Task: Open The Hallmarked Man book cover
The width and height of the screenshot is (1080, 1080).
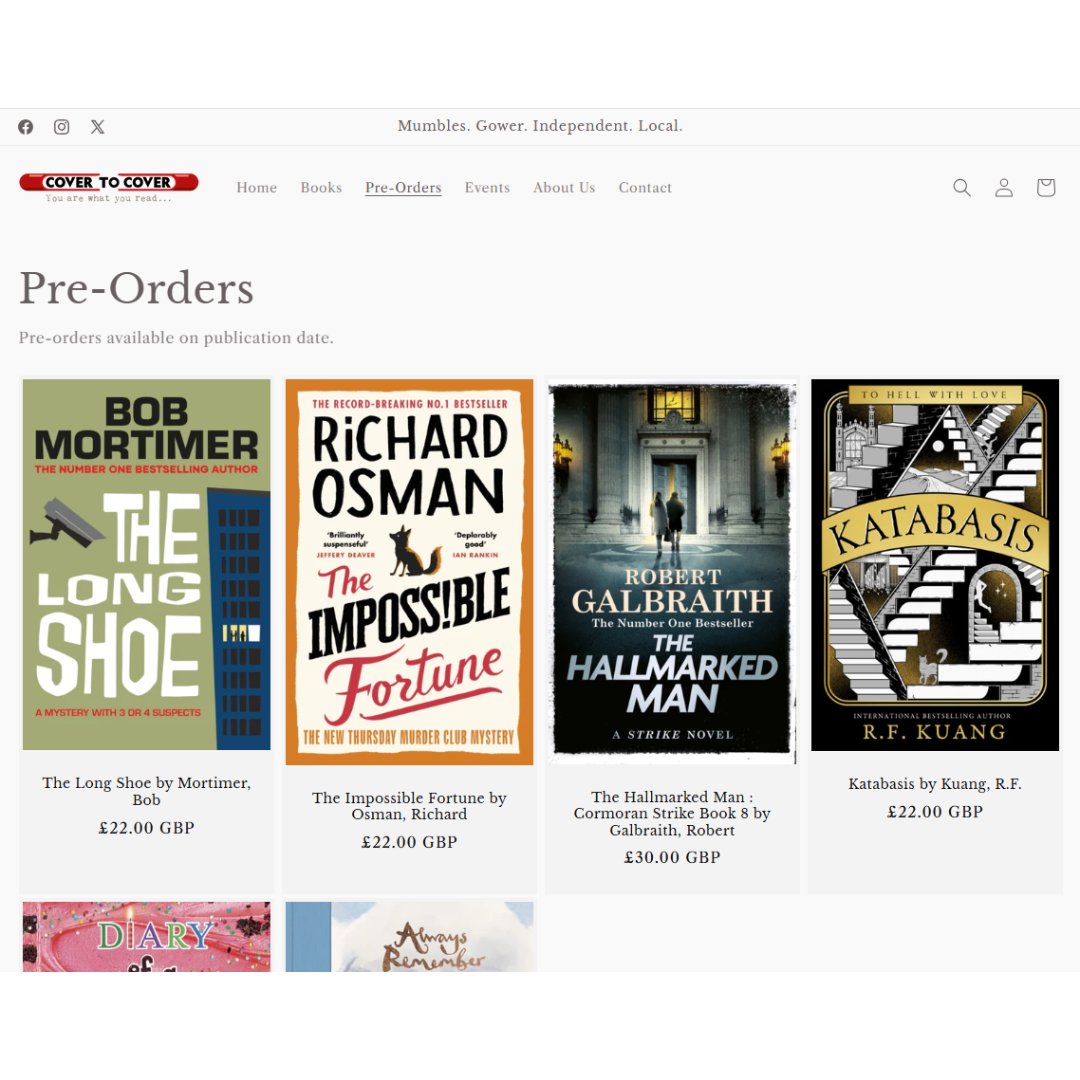Action: [x=672, y=571]
